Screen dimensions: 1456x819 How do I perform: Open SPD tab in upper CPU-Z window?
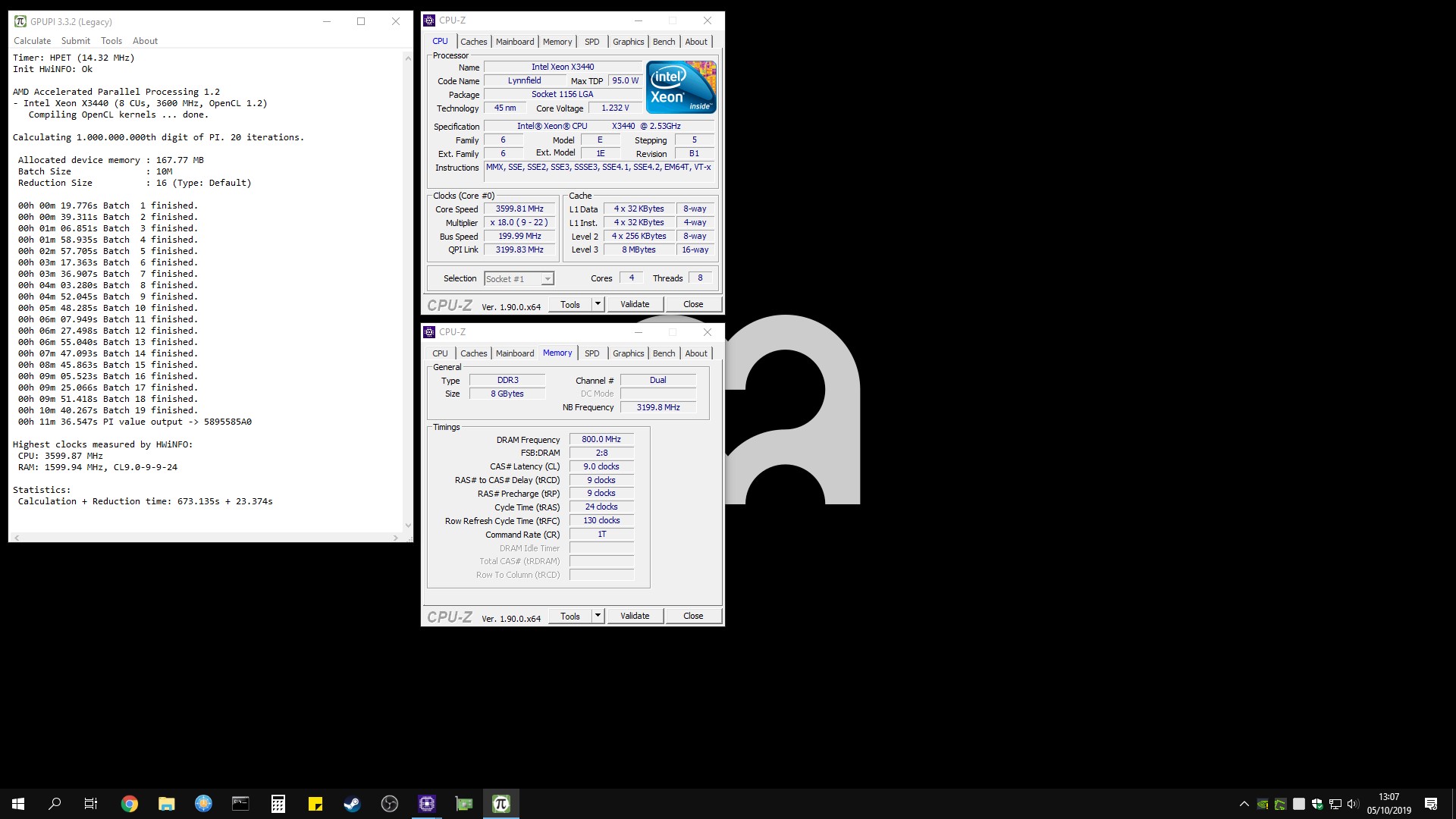click(x=592, y=42)
